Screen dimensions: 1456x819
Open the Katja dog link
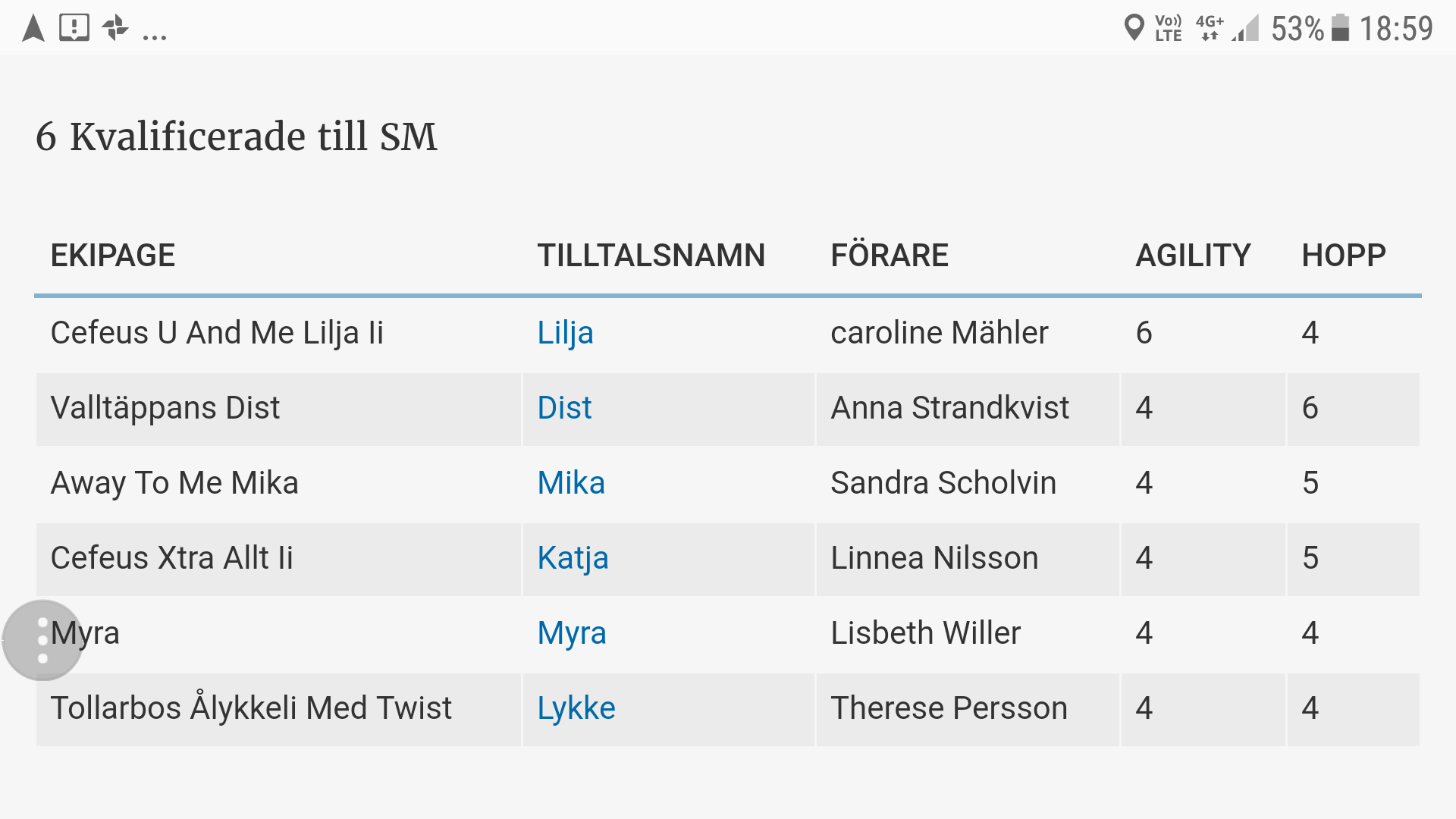573,558
